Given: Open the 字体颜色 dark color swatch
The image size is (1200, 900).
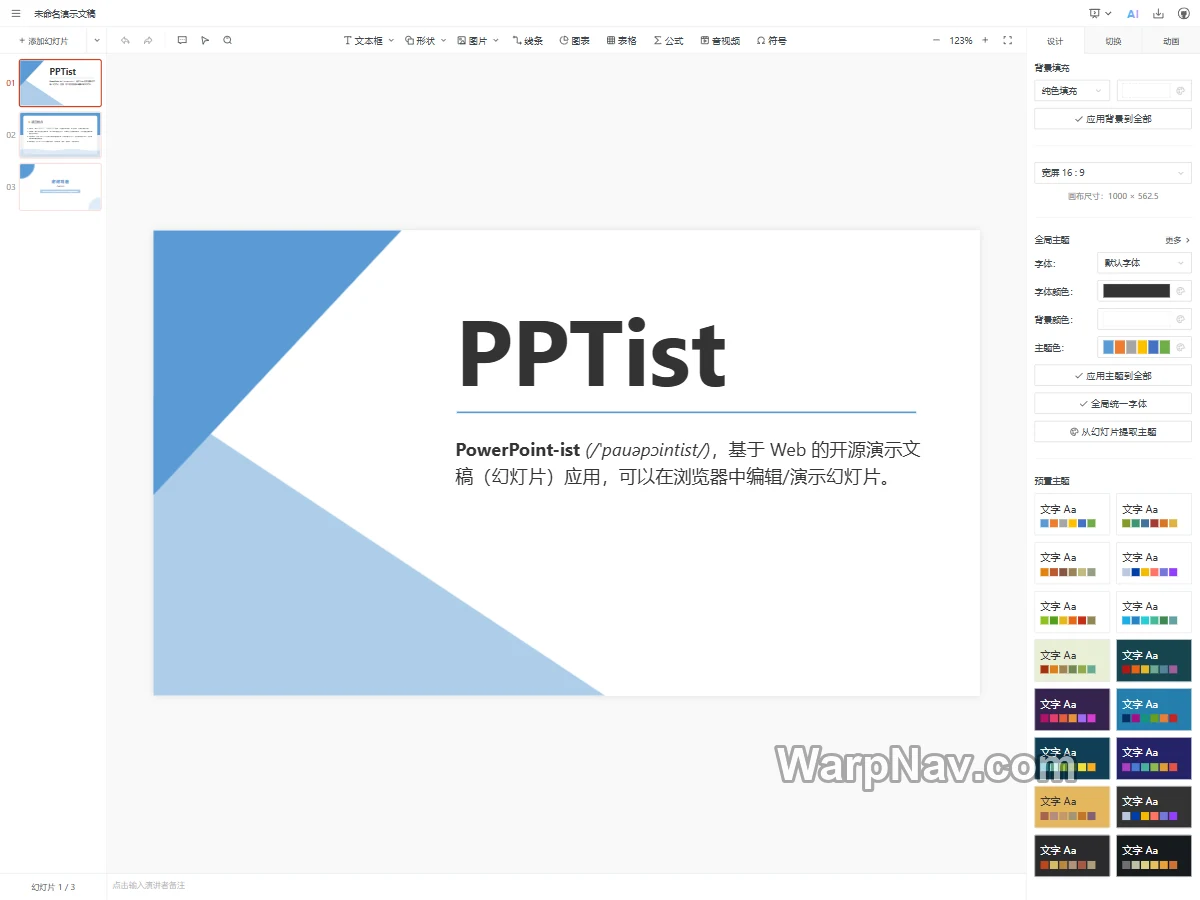Looking at the screenshot, I should [x=1144, y=291].
